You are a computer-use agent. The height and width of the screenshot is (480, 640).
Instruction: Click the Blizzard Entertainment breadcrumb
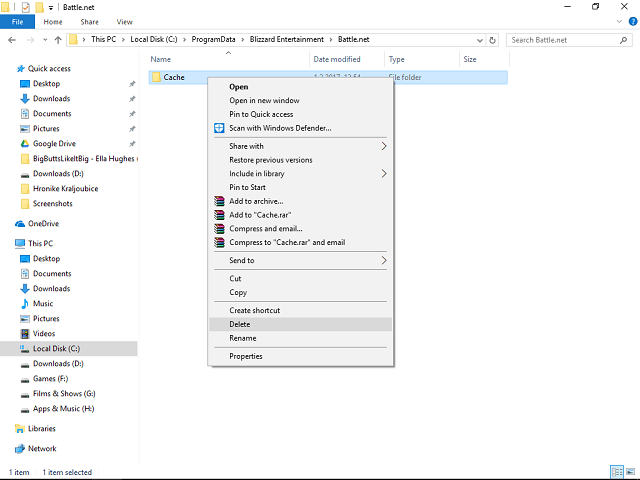point(287,40)
